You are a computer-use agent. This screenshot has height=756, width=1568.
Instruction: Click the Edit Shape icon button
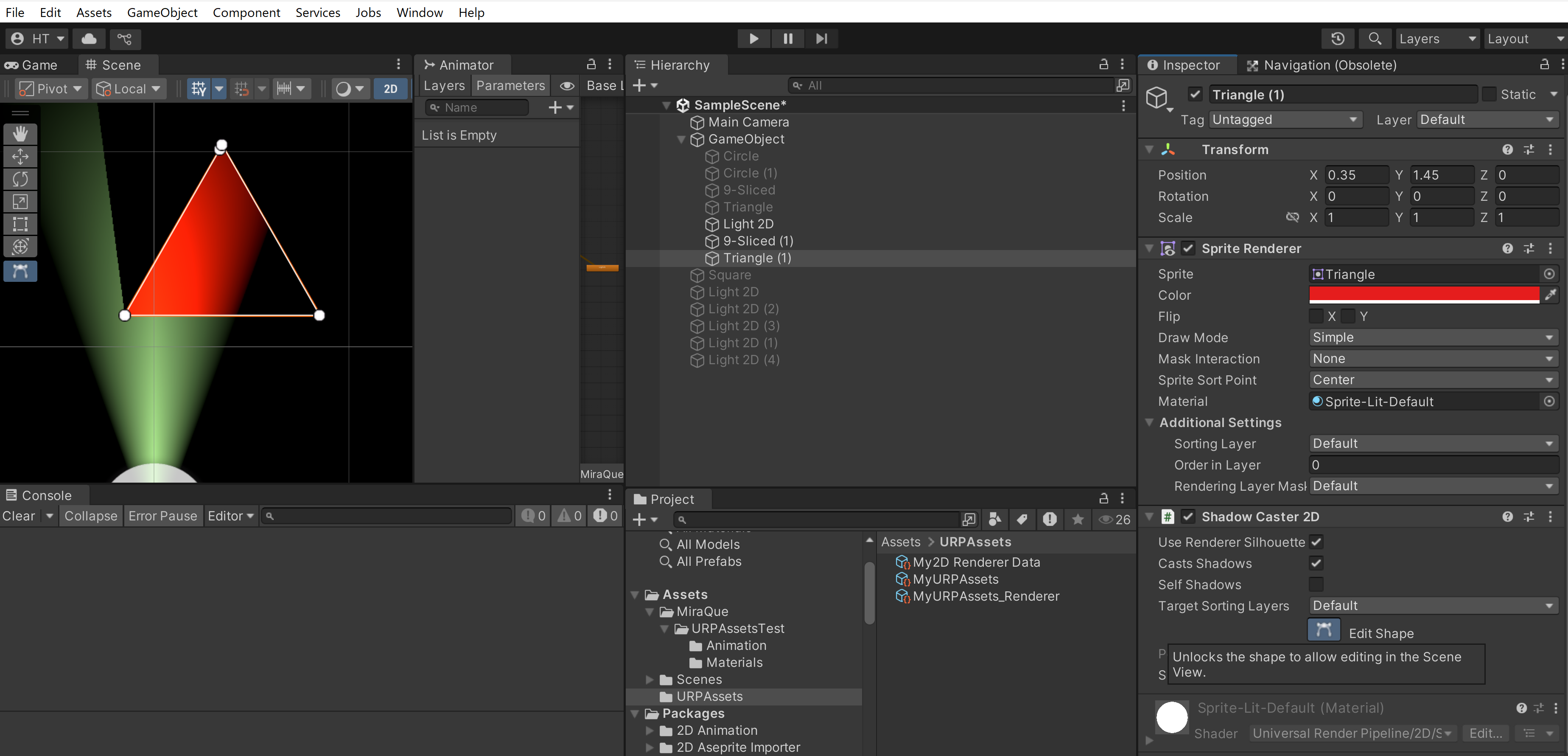[x=1323, y=630]
